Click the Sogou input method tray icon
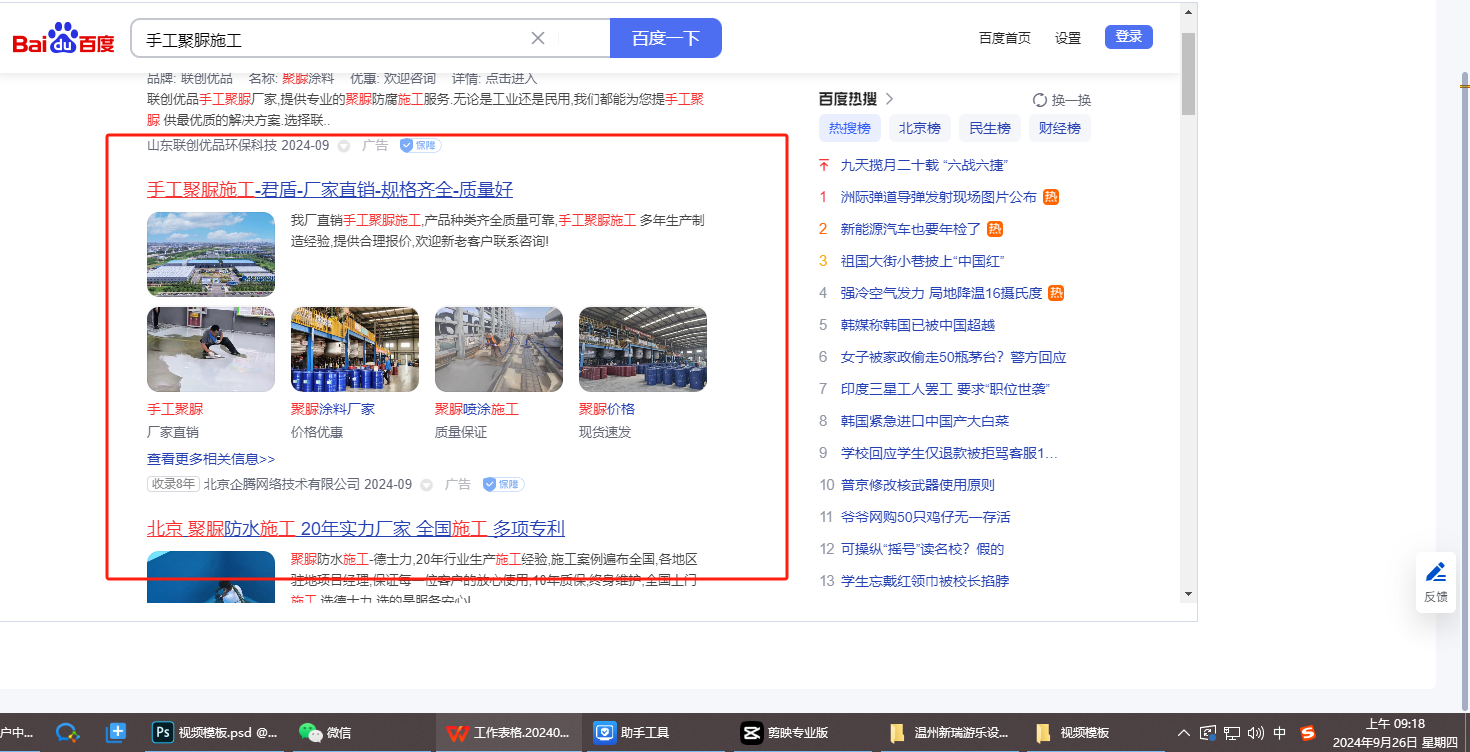 (1307, 732)
